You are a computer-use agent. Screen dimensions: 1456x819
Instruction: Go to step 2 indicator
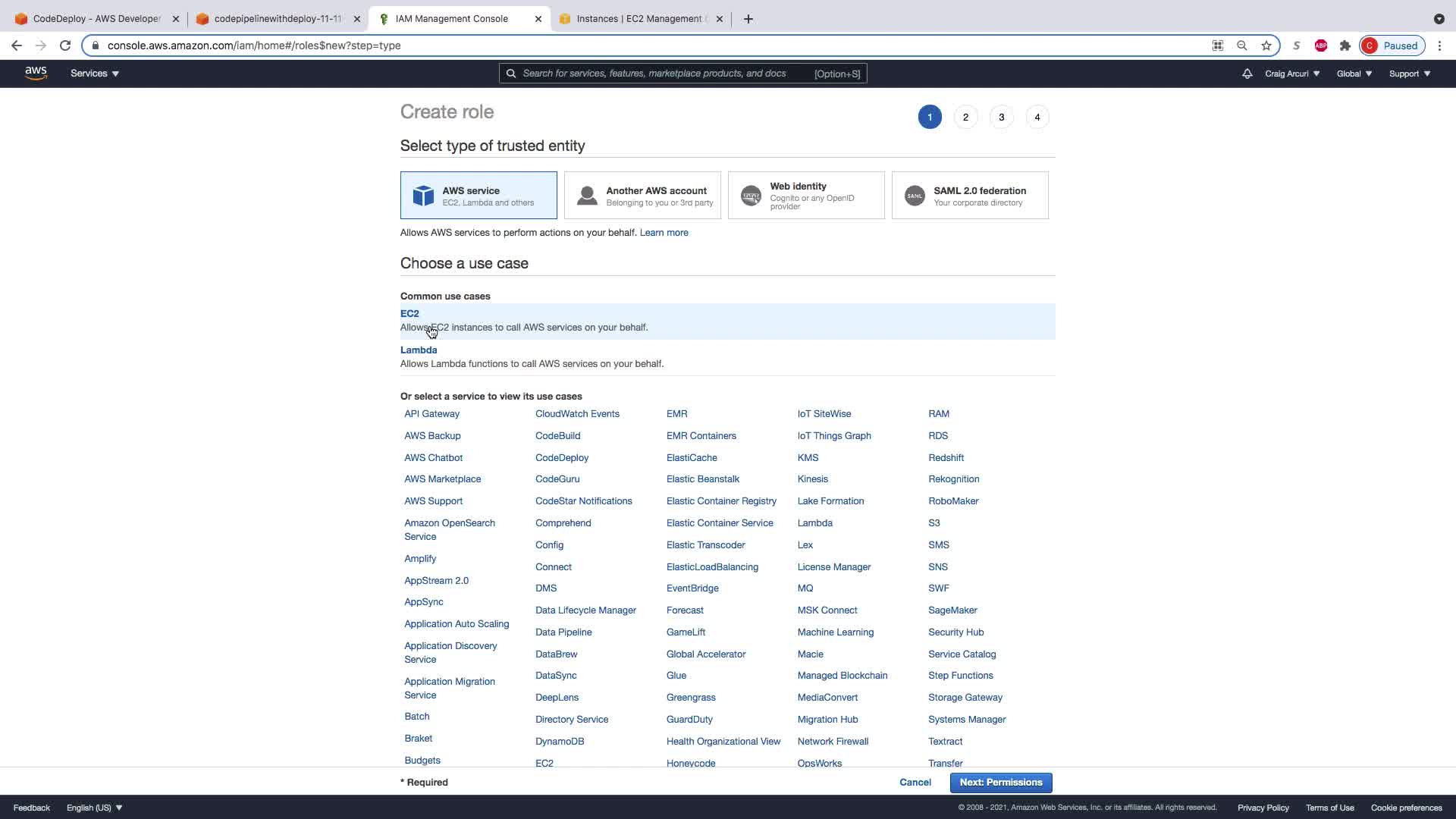tap(965, 117)
